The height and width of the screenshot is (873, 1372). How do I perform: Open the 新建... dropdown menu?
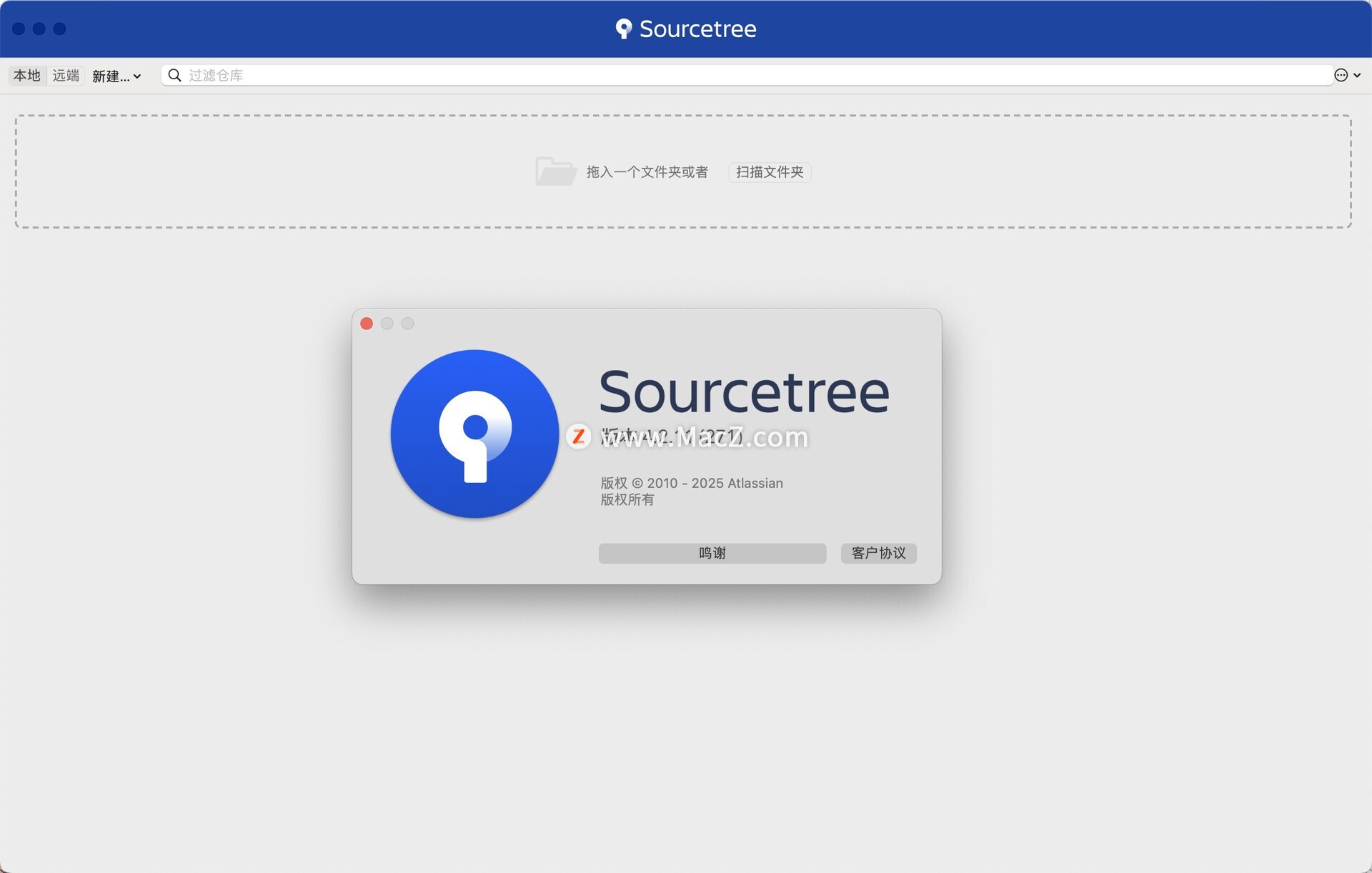116,76
